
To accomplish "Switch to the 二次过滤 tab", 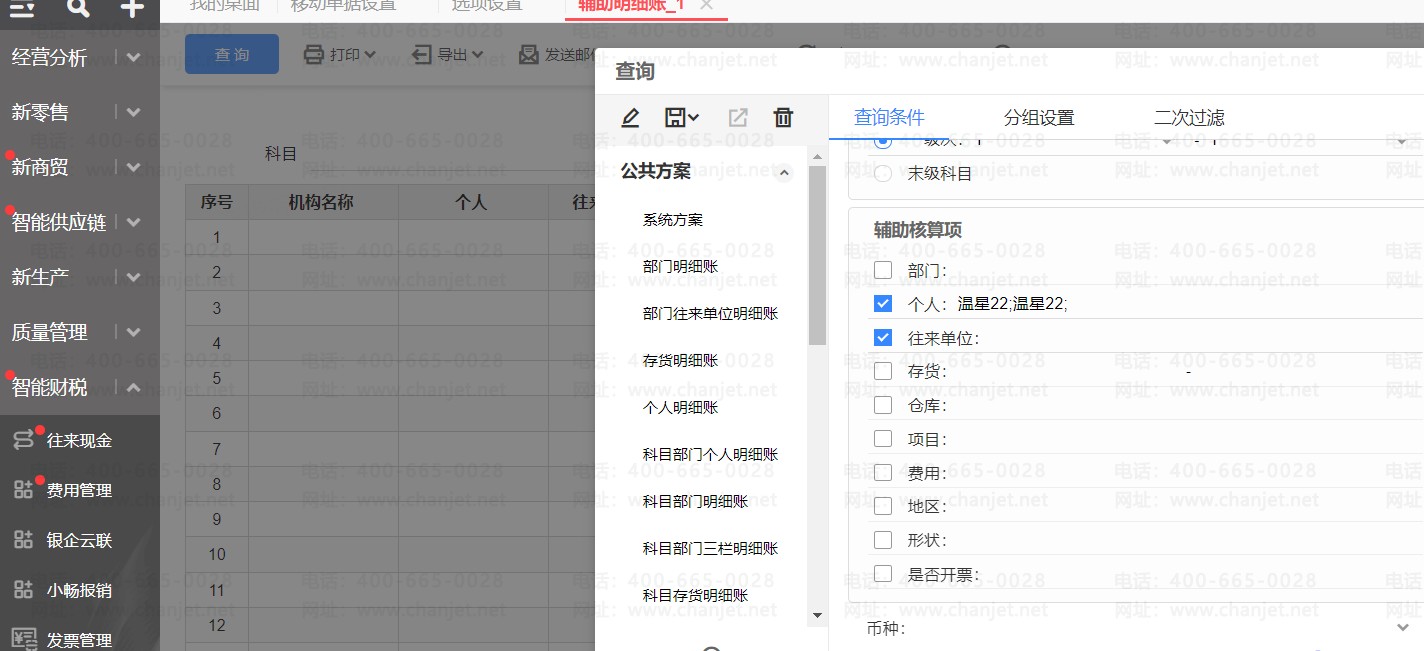I will [x=1188, y=118].
